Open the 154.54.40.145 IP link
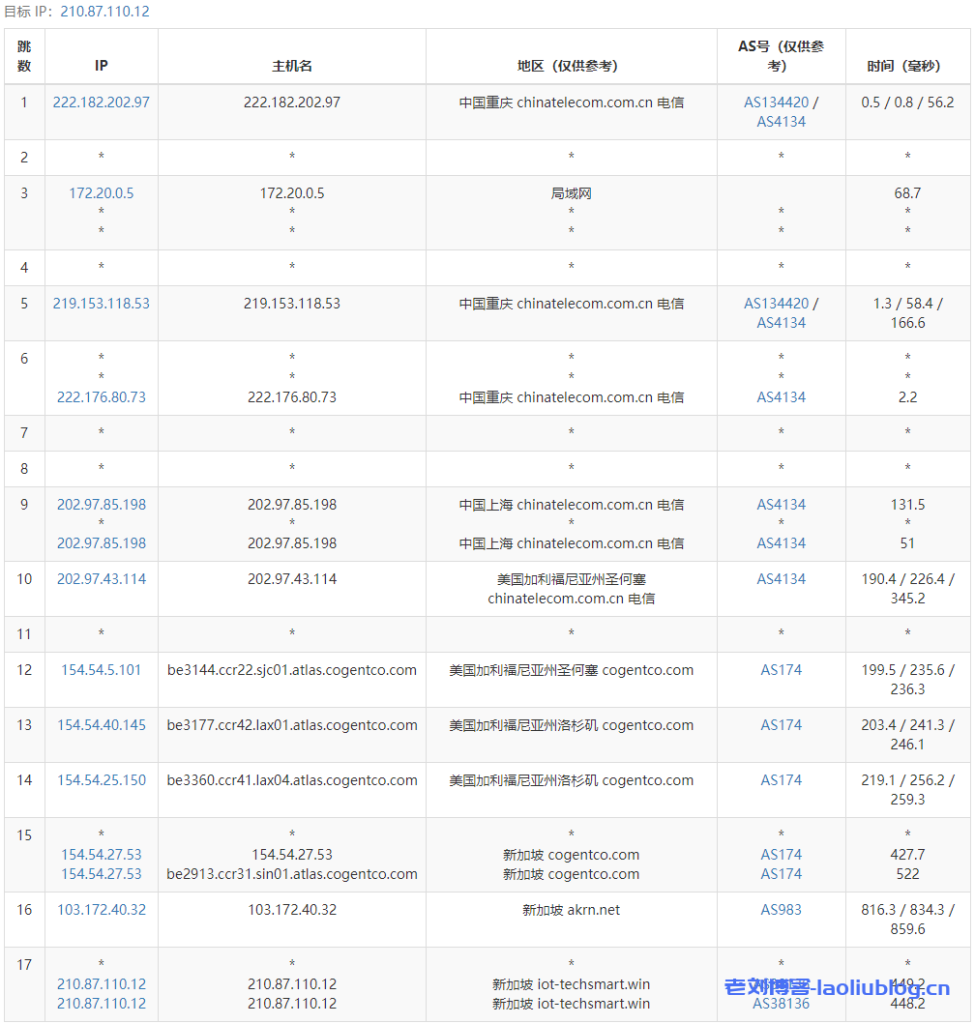 click(100, 725)
